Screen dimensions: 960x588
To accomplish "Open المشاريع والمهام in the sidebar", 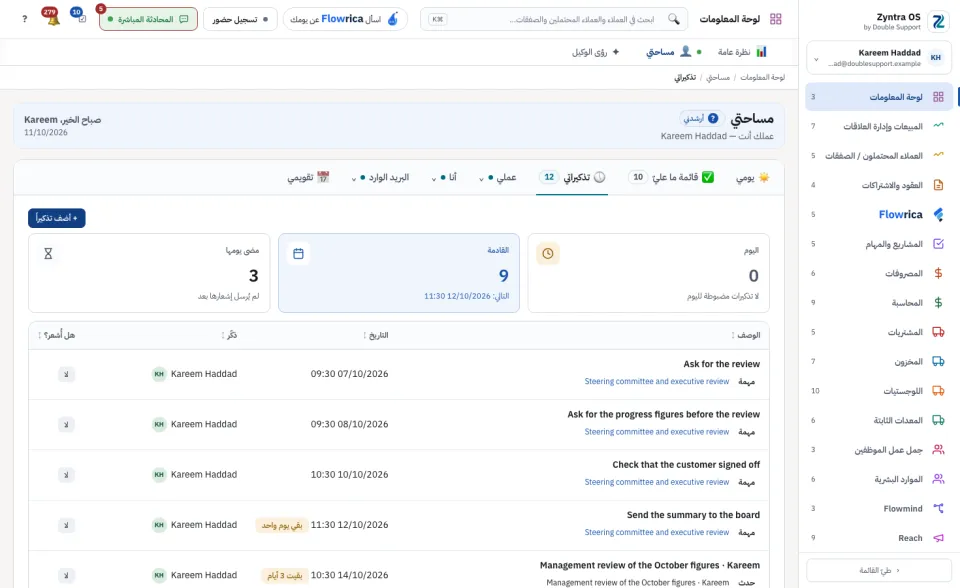I will [879, 244].
